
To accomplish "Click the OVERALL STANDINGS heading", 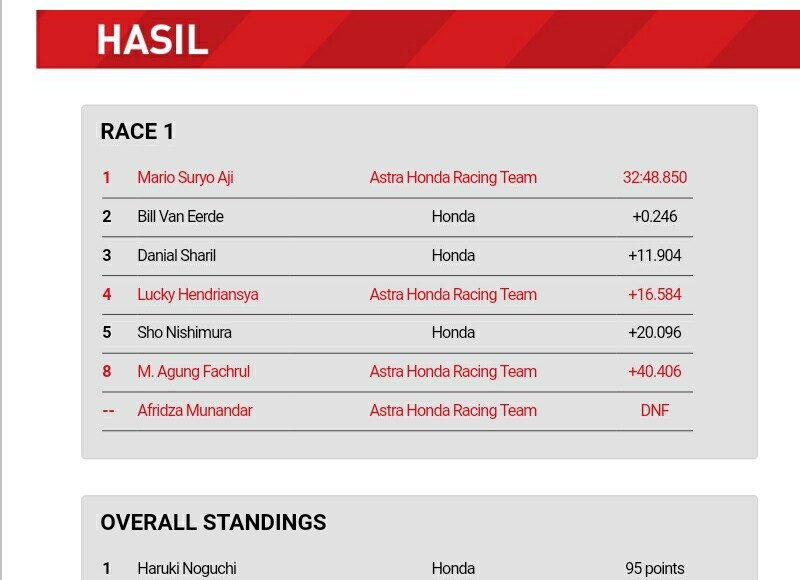I will (213, 523).
